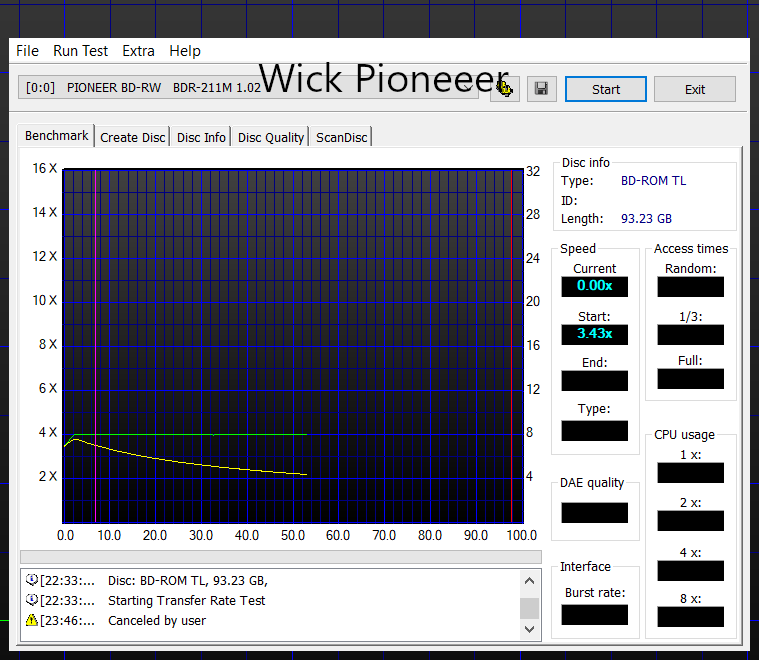Switch to the Disc Quality tab
759x660 pixels.
(271, 138)
